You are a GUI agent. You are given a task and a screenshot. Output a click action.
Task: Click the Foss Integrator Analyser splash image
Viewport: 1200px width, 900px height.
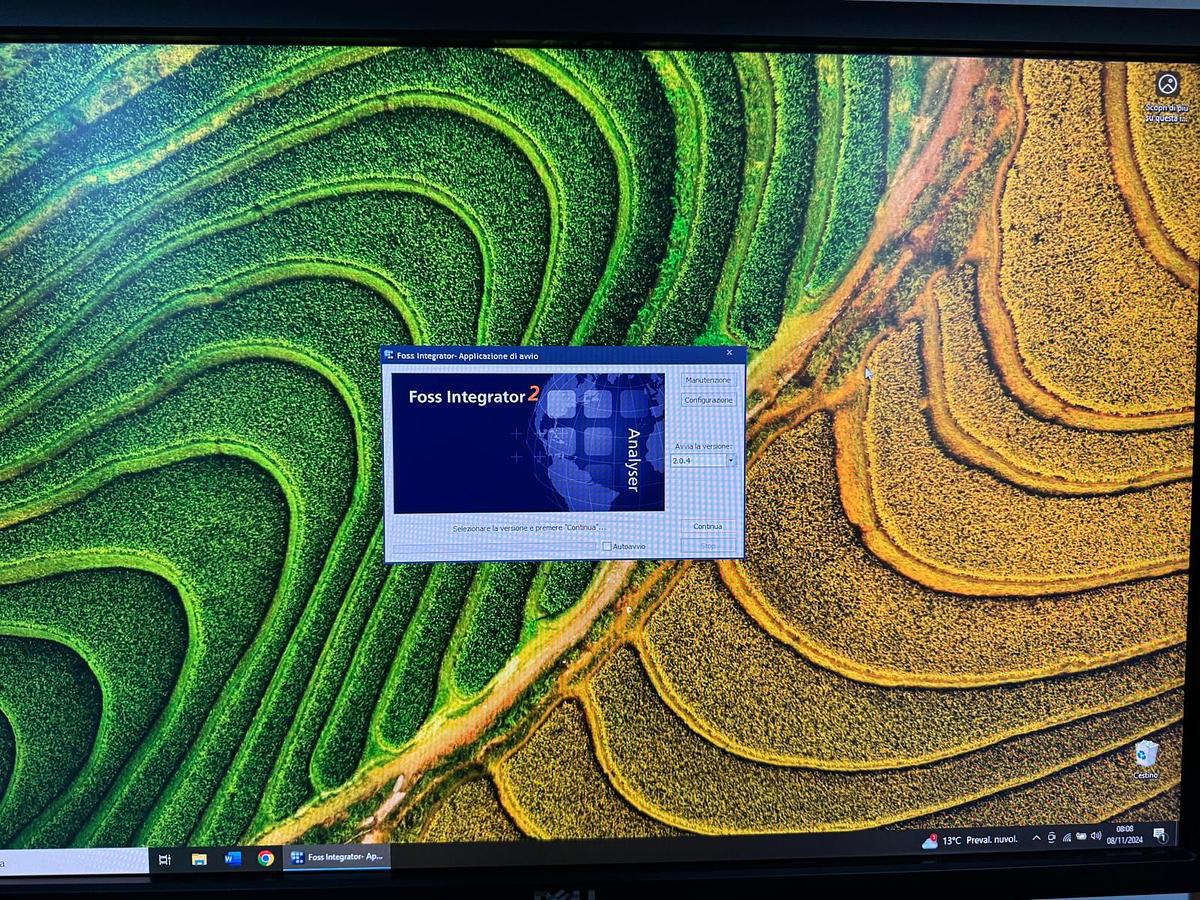528,442
